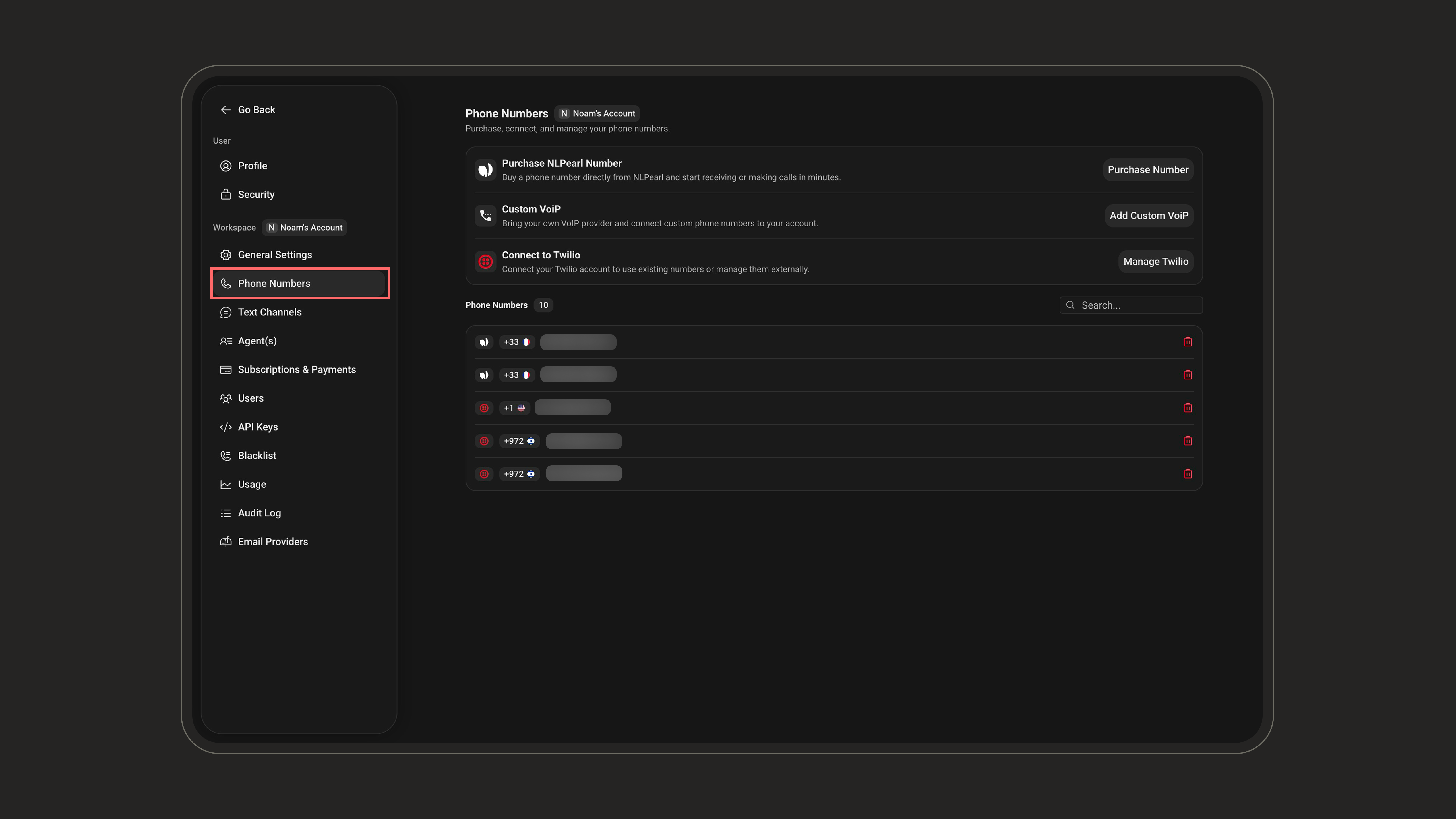
Task: Click the Connect to Twilio title
Action: click(540, 255)
